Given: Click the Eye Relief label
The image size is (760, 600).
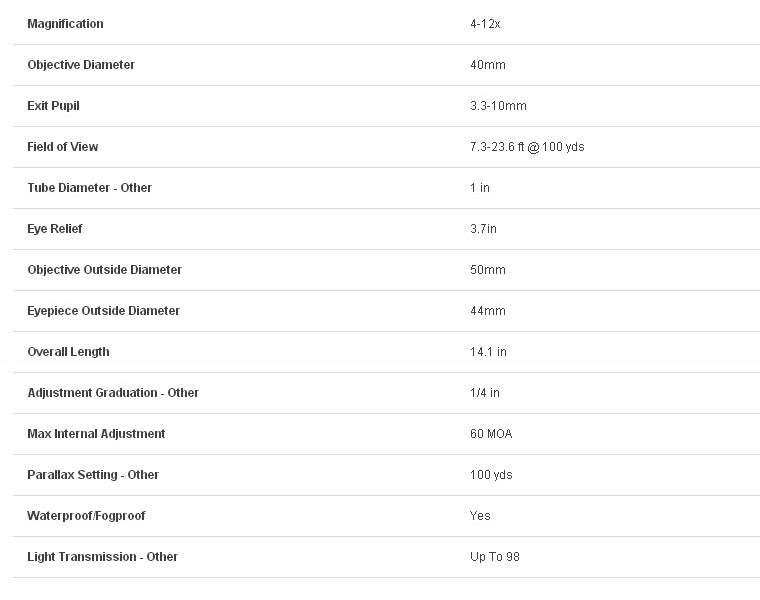Looking at the screenshot, I should click(55, 229).
